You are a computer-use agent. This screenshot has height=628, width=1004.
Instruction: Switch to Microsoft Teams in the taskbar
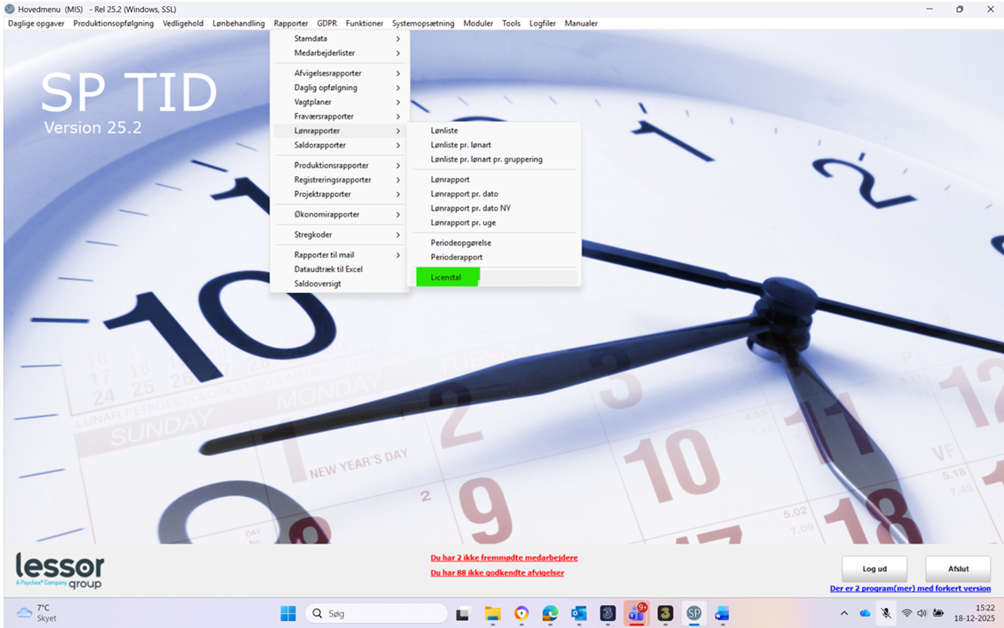(x=635, y=613)
